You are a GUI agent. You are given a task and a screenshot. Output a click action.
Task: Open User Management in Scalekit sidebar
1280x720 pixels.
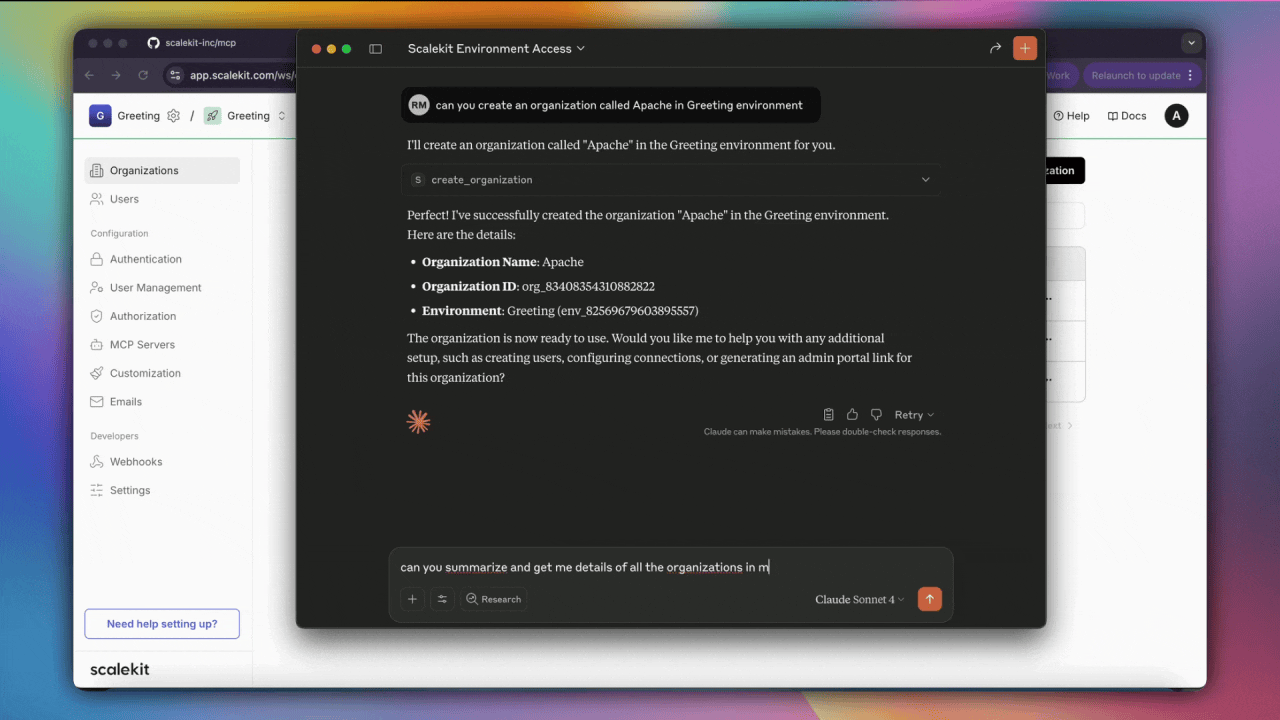point(162,287)
